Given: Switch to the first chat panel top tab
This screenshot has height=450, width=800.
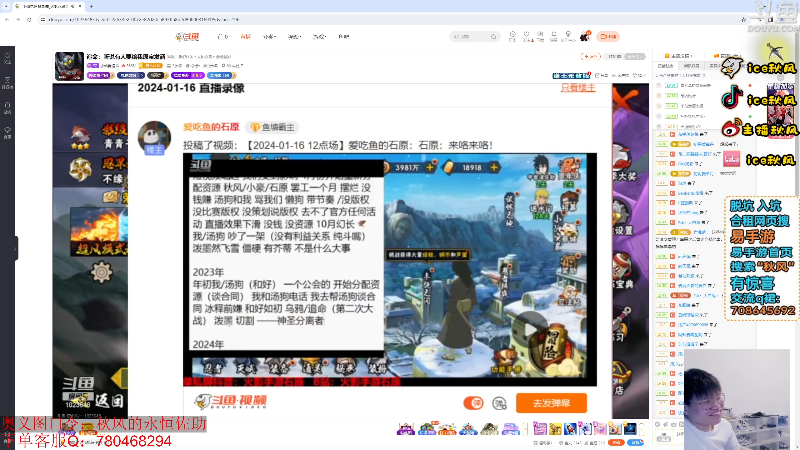Looking at the screenshot, I should (x=679, y=56).
